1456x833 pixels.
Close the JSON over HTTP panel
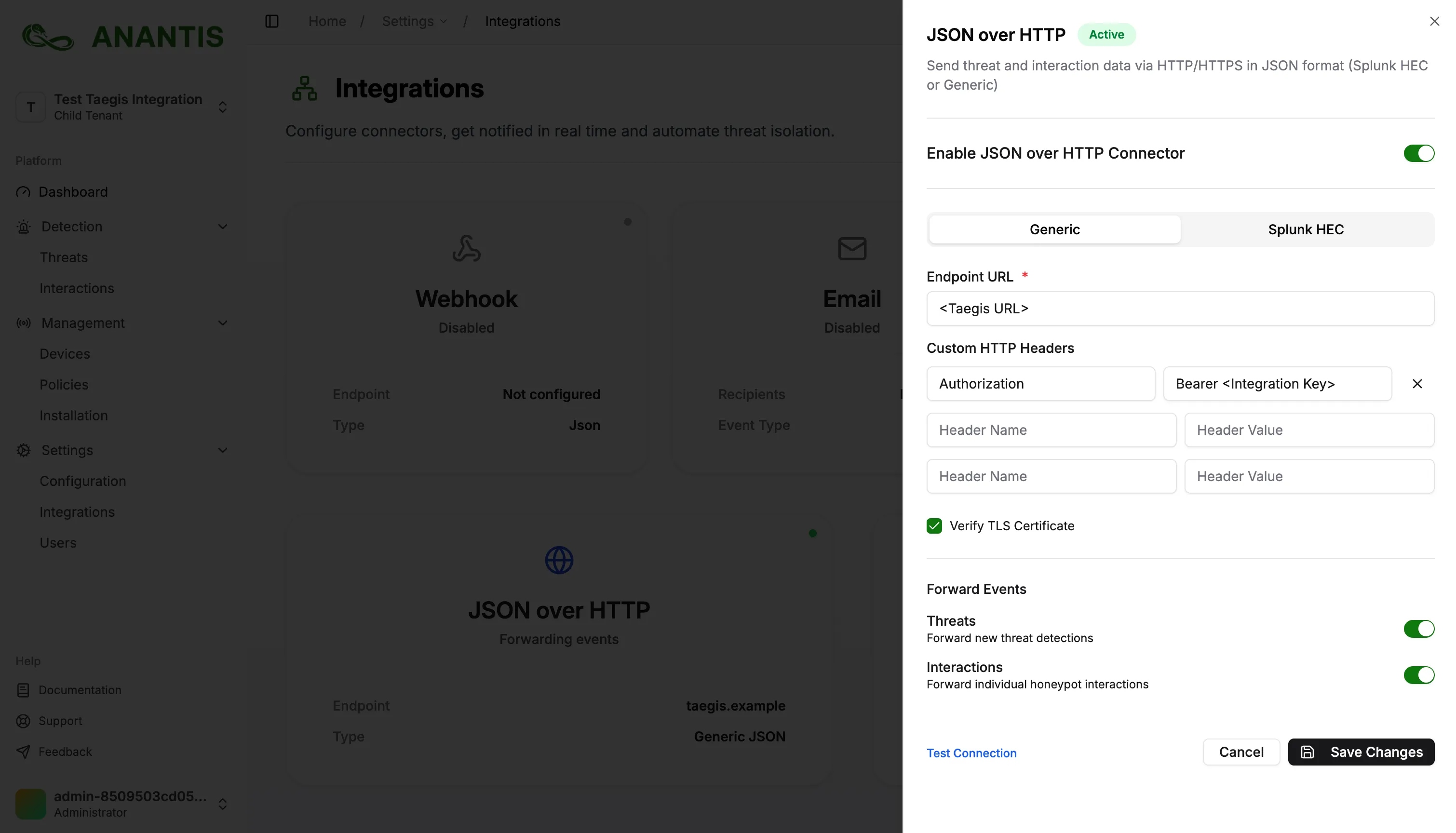[x=1434, y=21]
